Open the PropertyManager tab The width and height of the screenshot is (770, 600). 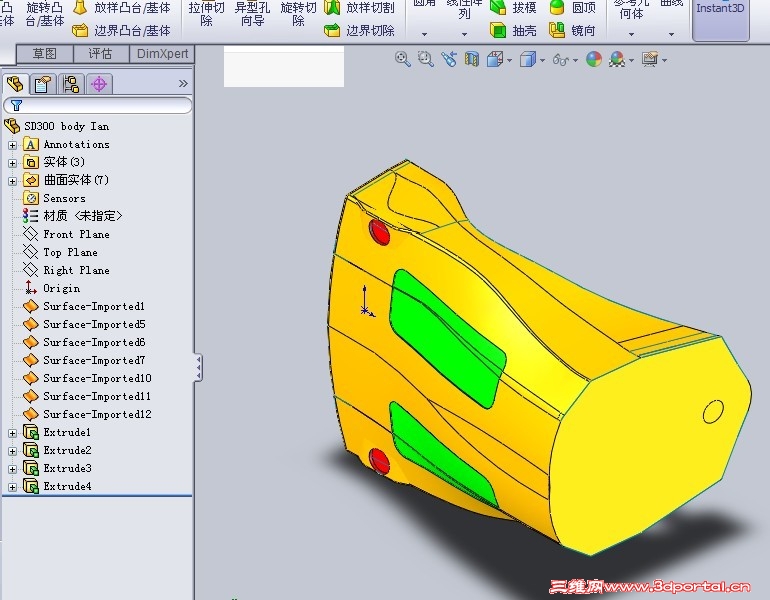[43, 84]
